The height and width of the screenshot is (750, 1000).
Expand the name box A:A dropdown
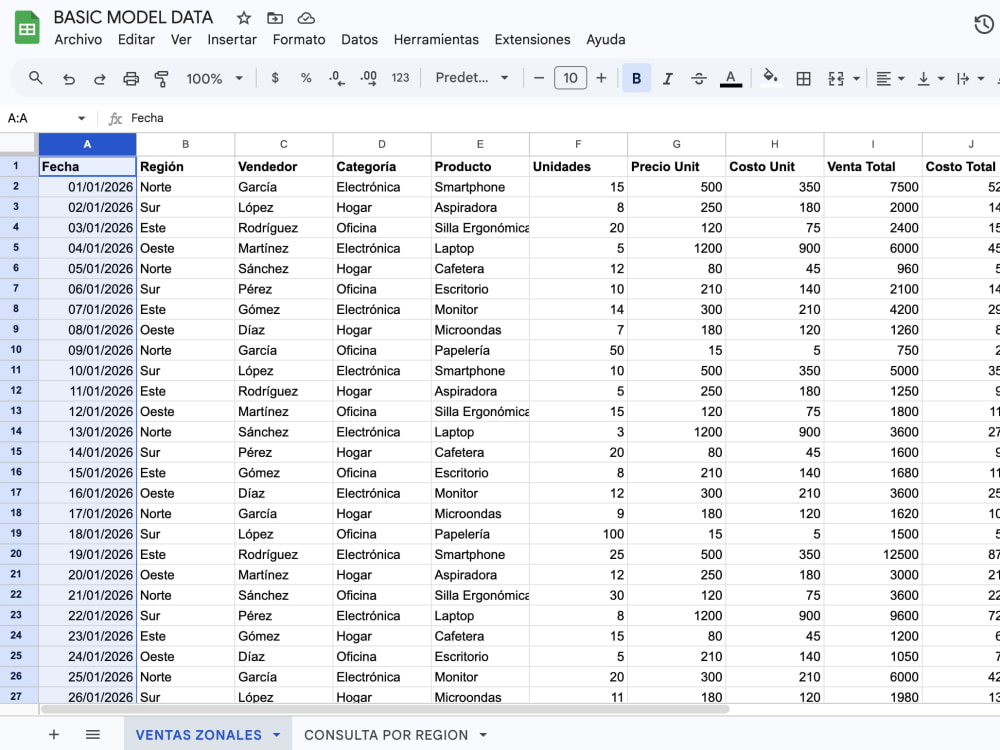coord(81,118)
